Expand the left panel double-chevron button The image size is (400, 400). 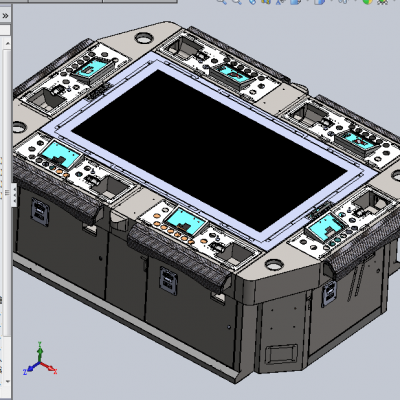tap(5, 16)
